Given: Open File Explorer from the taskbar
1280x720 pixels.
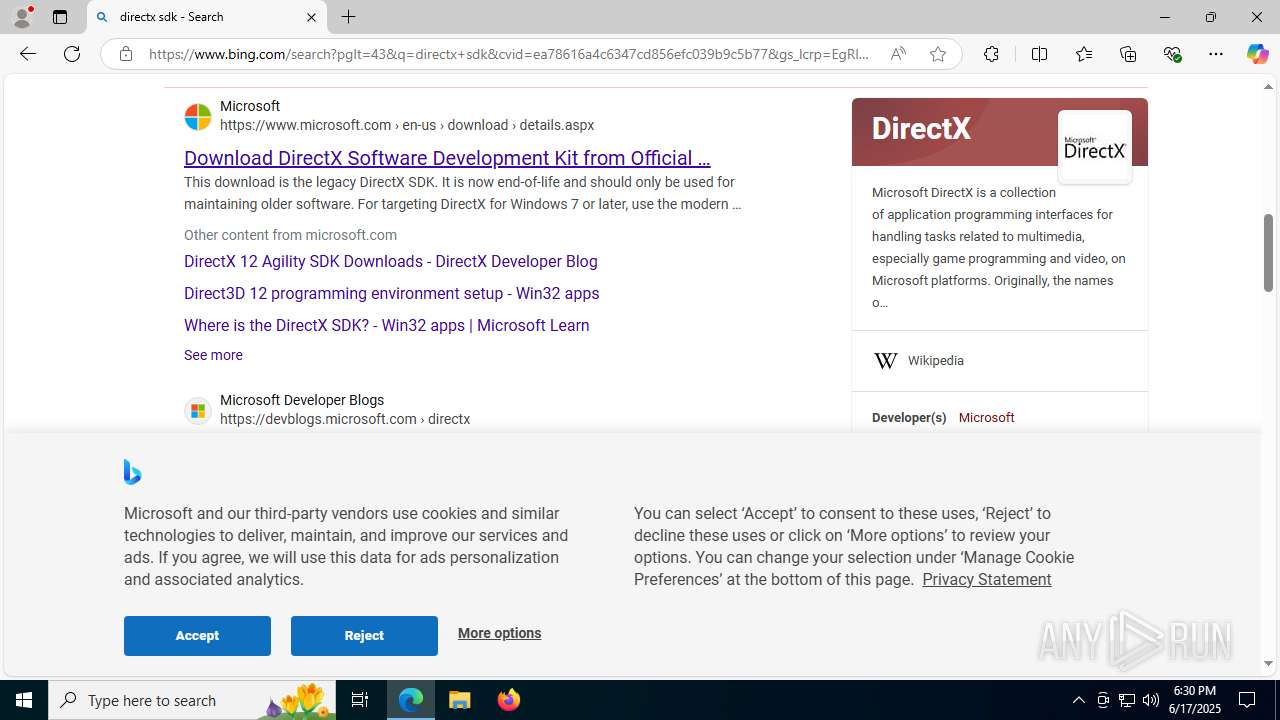Looking at the screenshot, I should (x=460, y=700).
